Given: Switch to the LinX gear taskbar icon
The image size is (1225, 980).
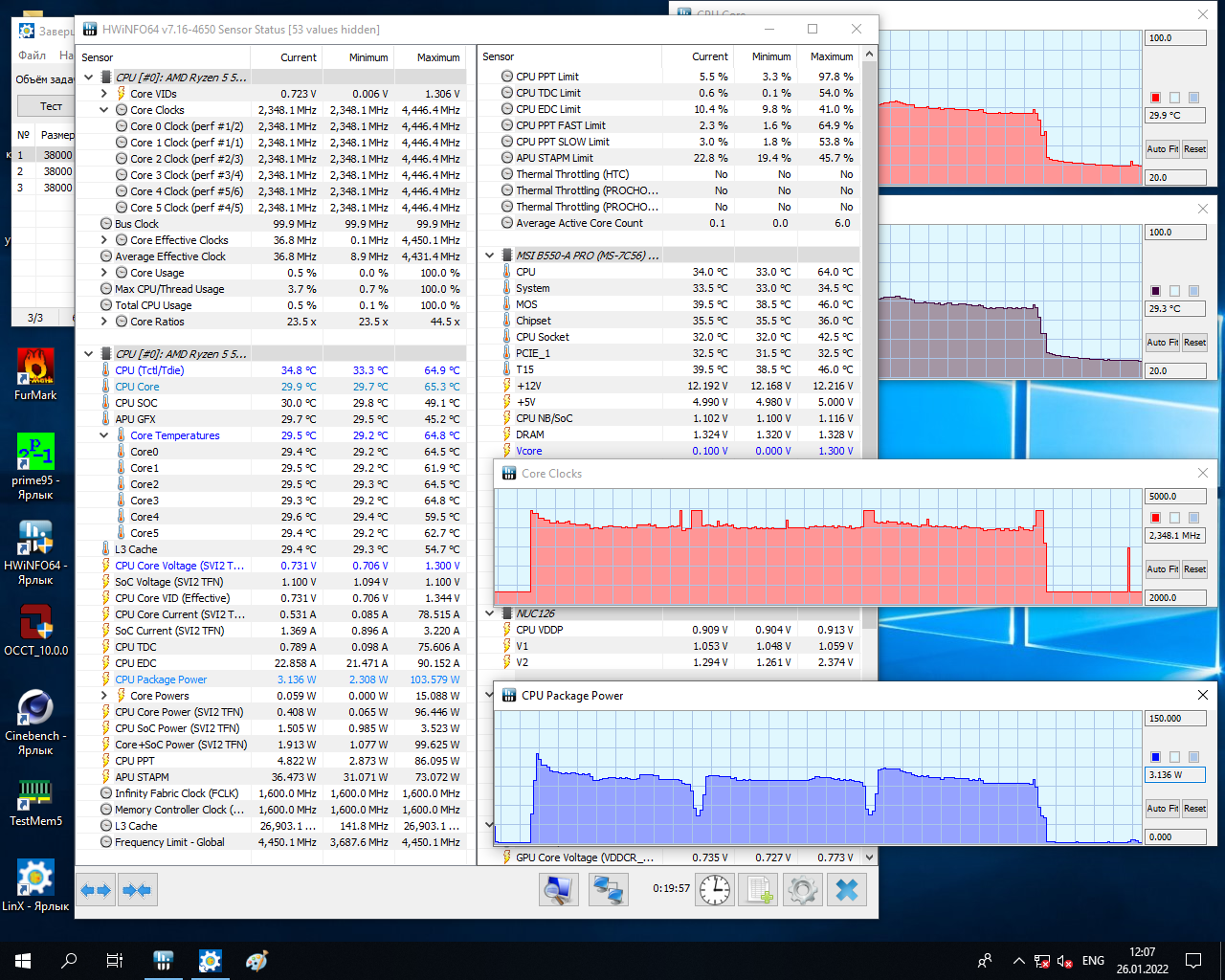Looking at the screenshot, I should click(210, 961).
